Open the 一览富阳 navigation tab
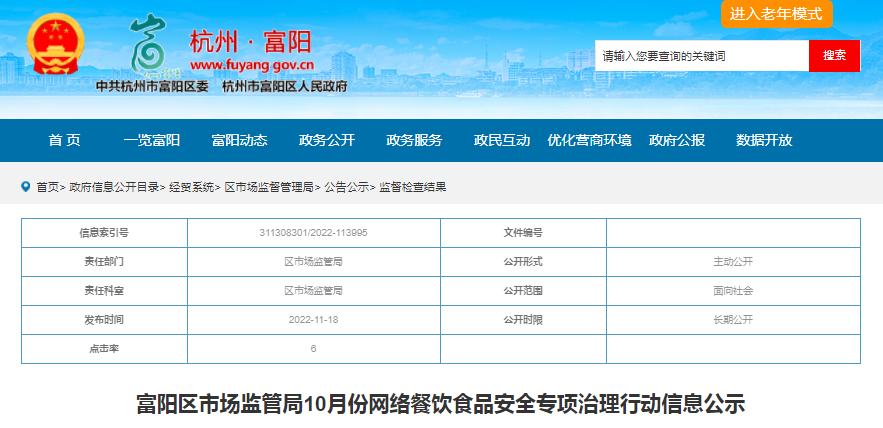 pos(152,141)
